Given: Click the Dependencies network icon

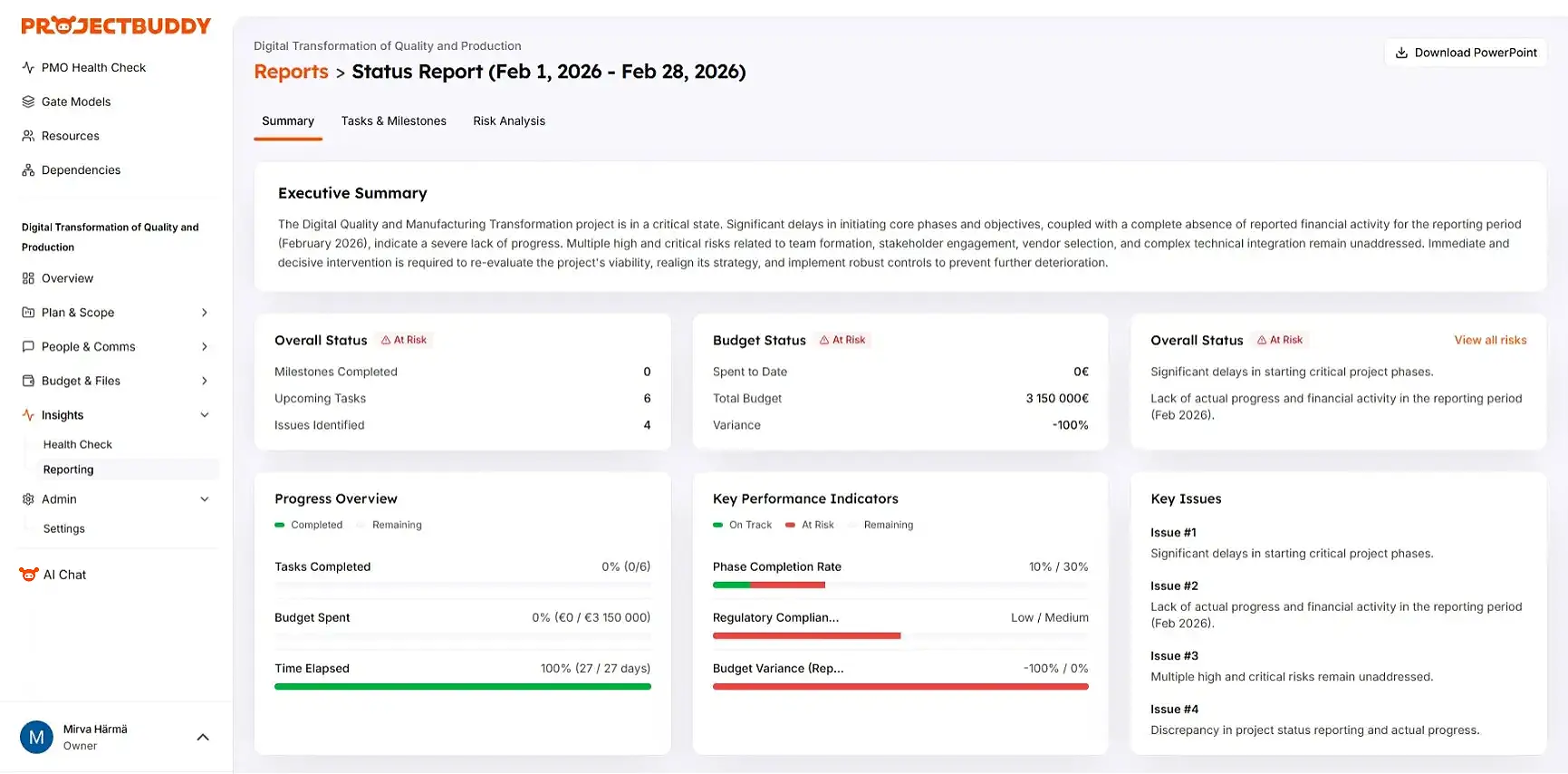Looking at the screenshot, I should coord(28,170).
